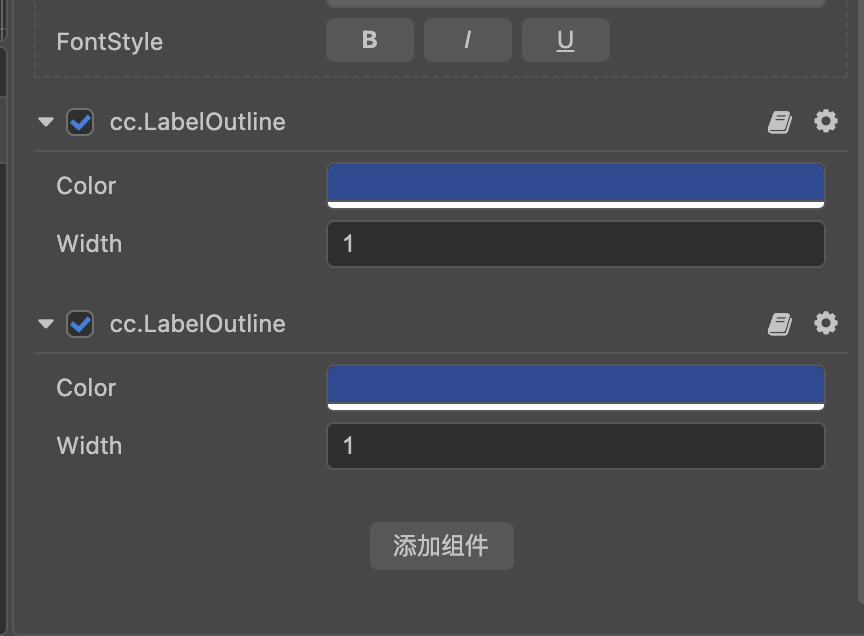
Task: Open gear settings of first cc.LabelOutline
Action: pyautogui.click(x=825, y=121)
